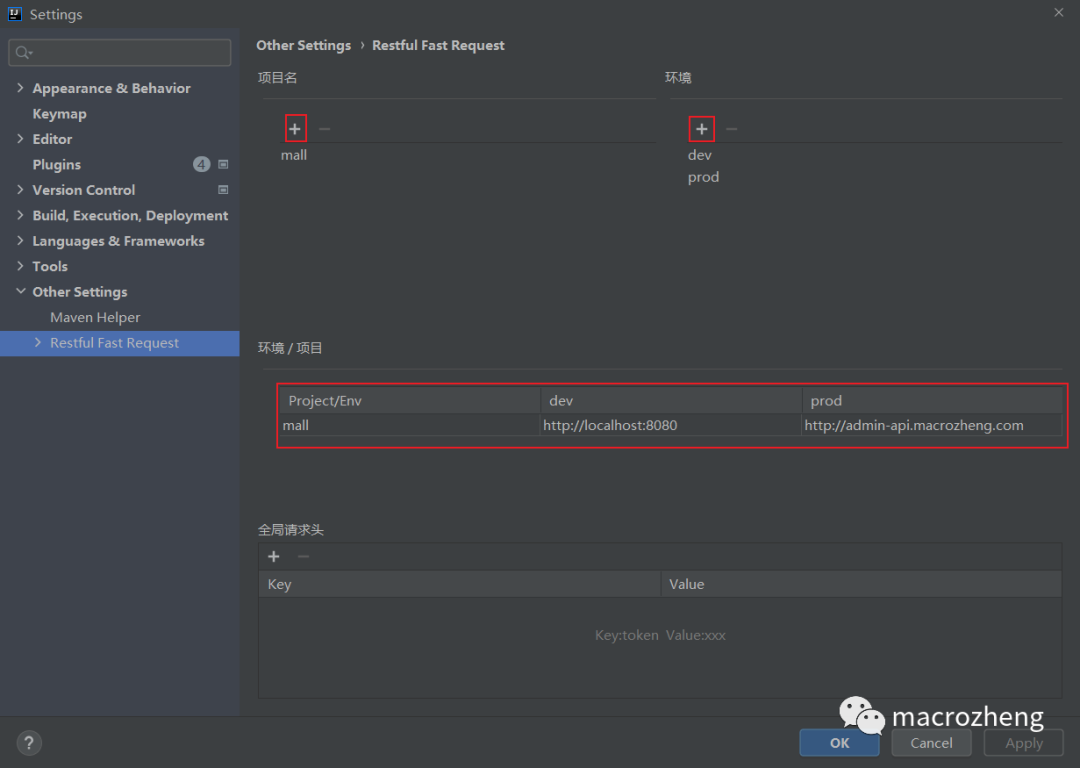1080x768 pixels.
Task: Expand Appearance & Behavior section
Action: coord(20,87)
